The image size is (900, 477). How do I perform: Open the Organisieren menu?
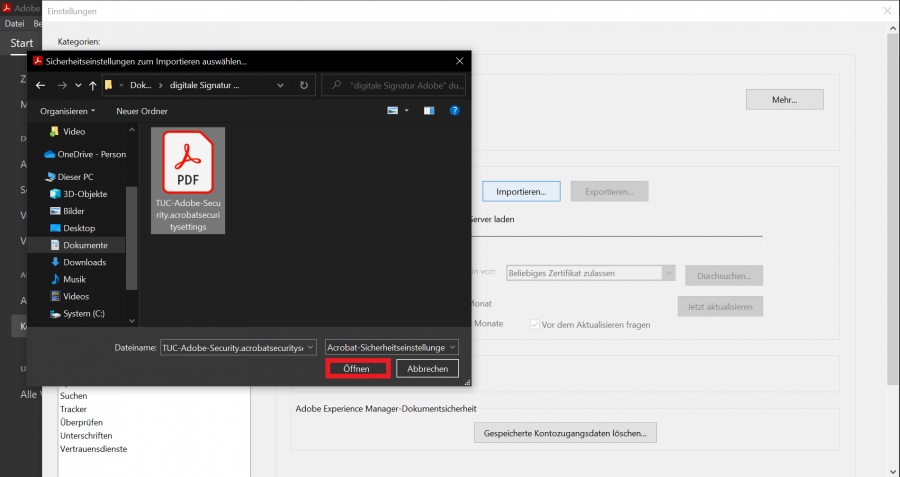click(x=67, y=111)
